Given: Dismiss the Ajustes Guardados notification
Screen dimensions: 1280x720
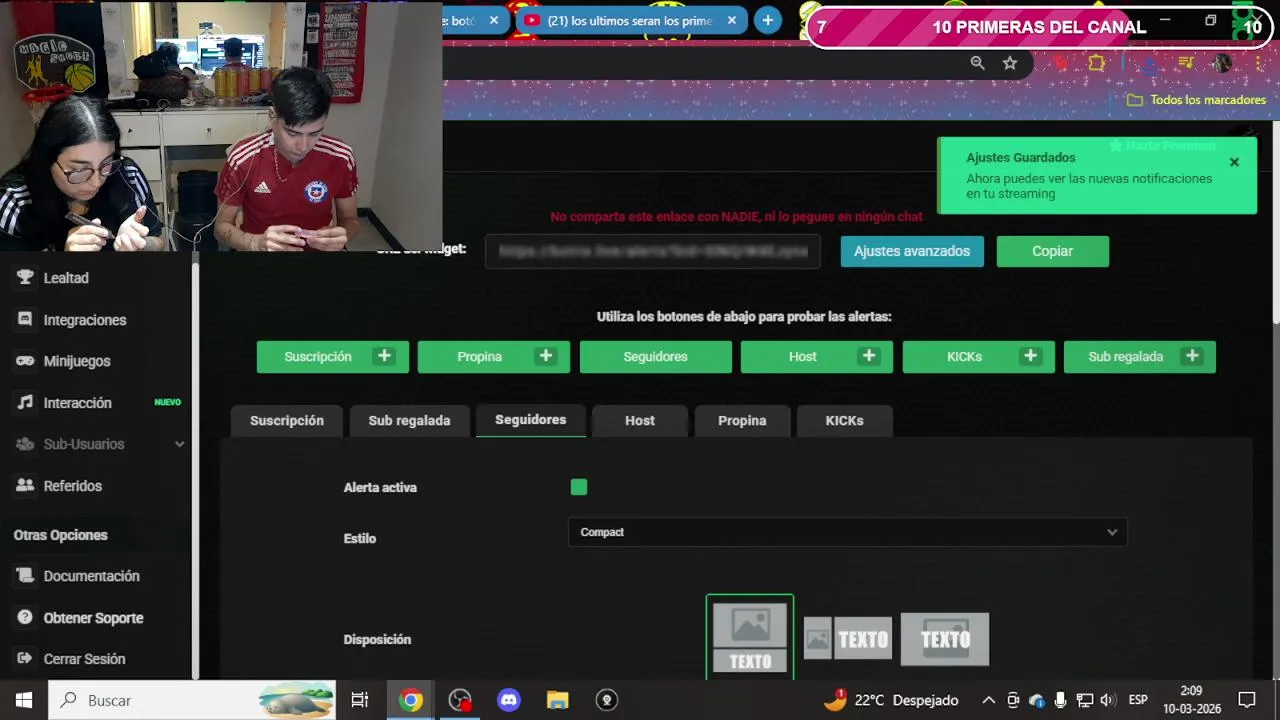Looking at the screenshot, I should tap(1234, 162).
